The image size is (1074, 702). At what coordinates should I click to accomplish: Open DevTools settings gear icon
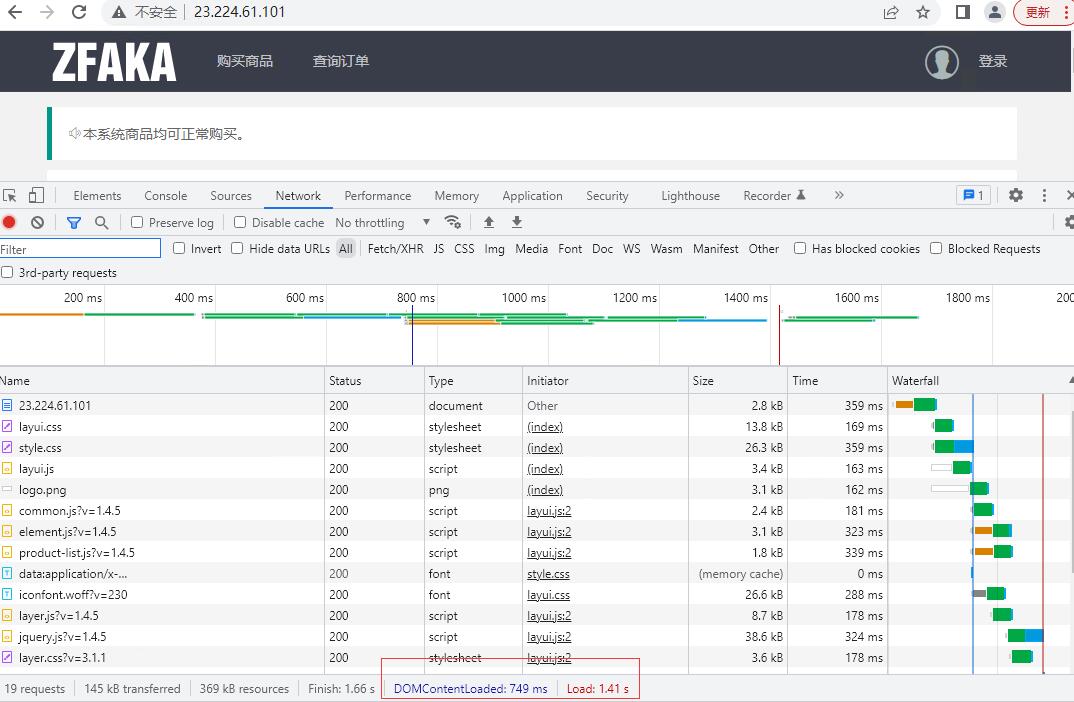pyautogui.click(x=1016, y=195)
